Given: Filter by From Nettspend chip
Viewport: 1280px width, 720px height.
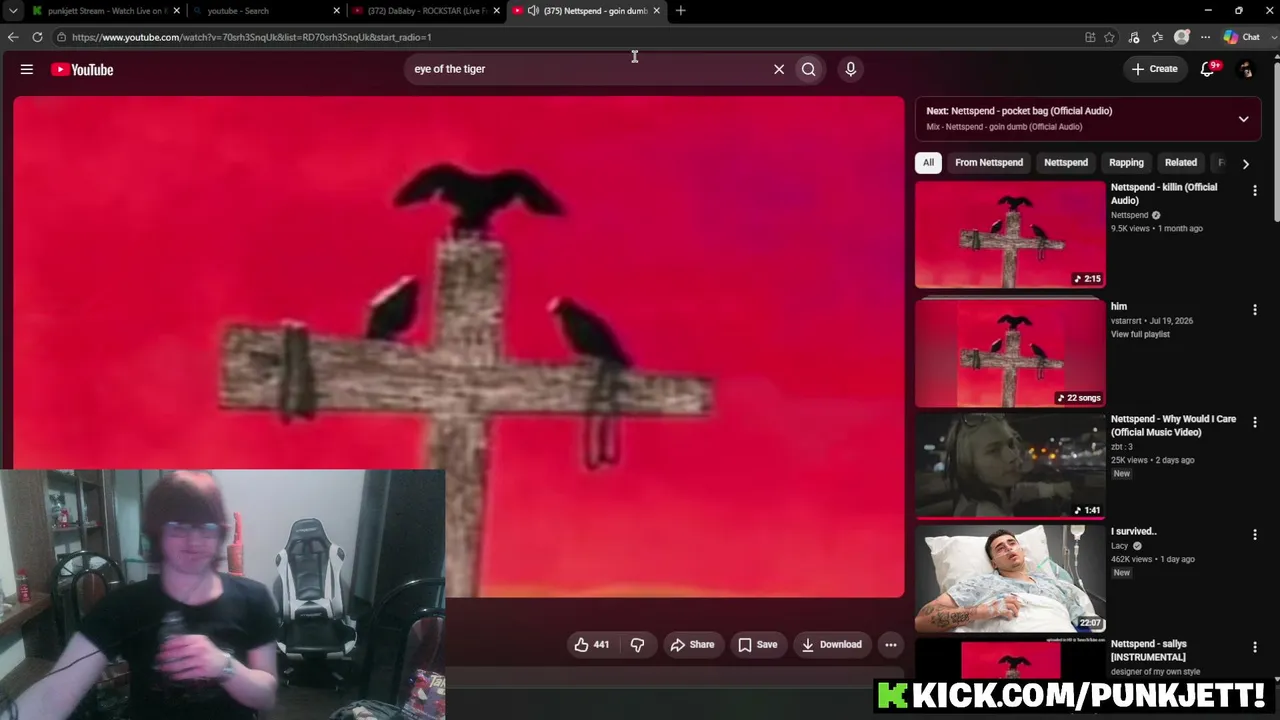Looking at the screenshot, I should tap(989, 163).
